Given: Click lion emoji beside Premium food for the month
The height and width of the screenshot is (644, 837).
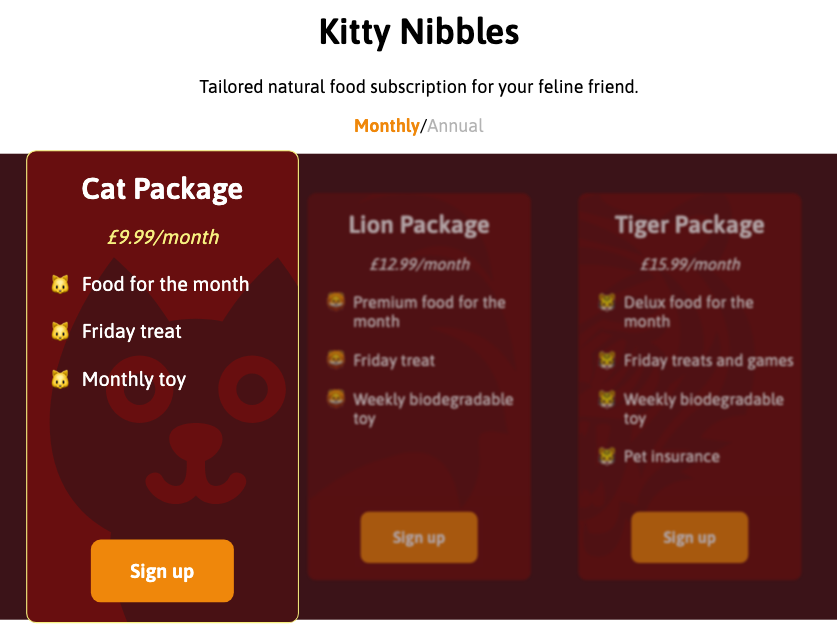Looking at the screenshot, I should (x=335, y=302).
